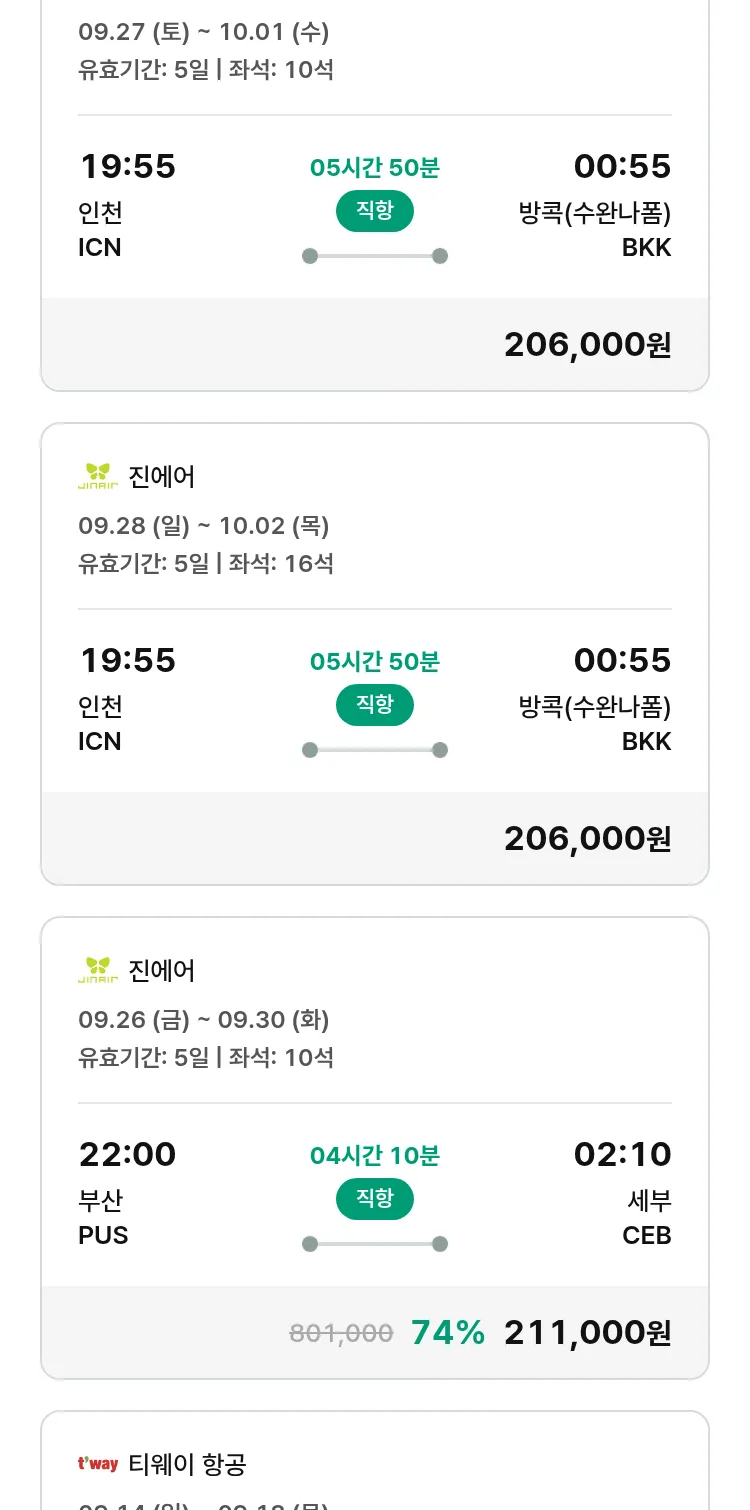This screenshot has width=750, height=1510.
Task: Click the Jin Air logo on the Busan–Cebu card
Action: click(x=98, y=970)
